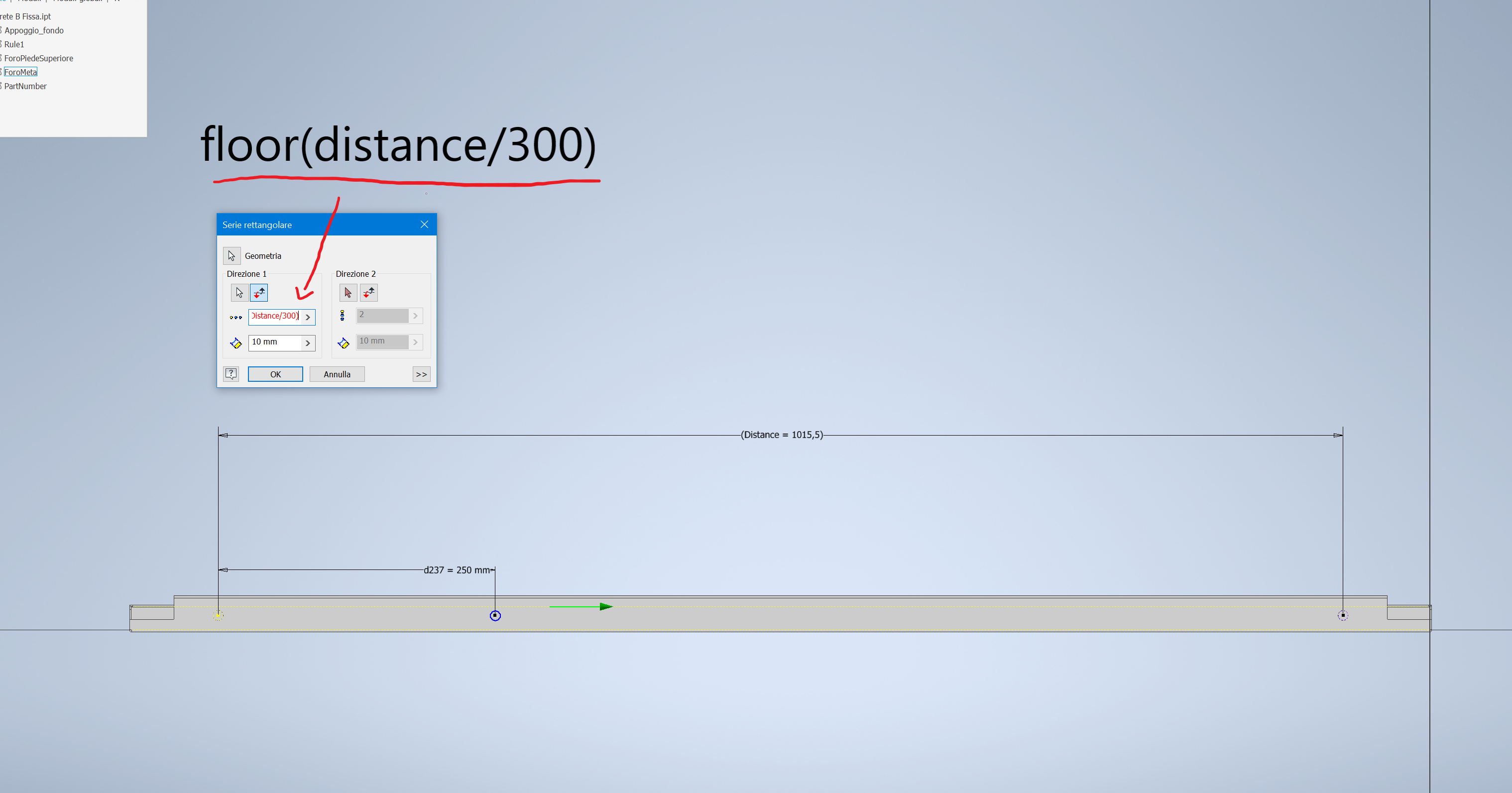The width and height of the screenshot is (1512, 793).
Task: Cancel the dialog with Annulla
Action: (337, 374)
